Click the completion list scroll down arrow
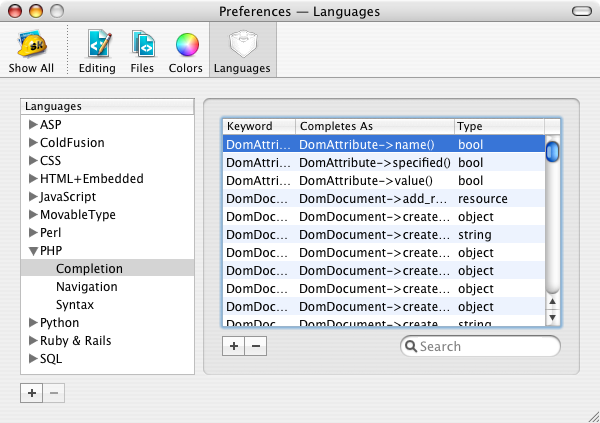Screen dimensions: 600x423 tap(552, 318)
